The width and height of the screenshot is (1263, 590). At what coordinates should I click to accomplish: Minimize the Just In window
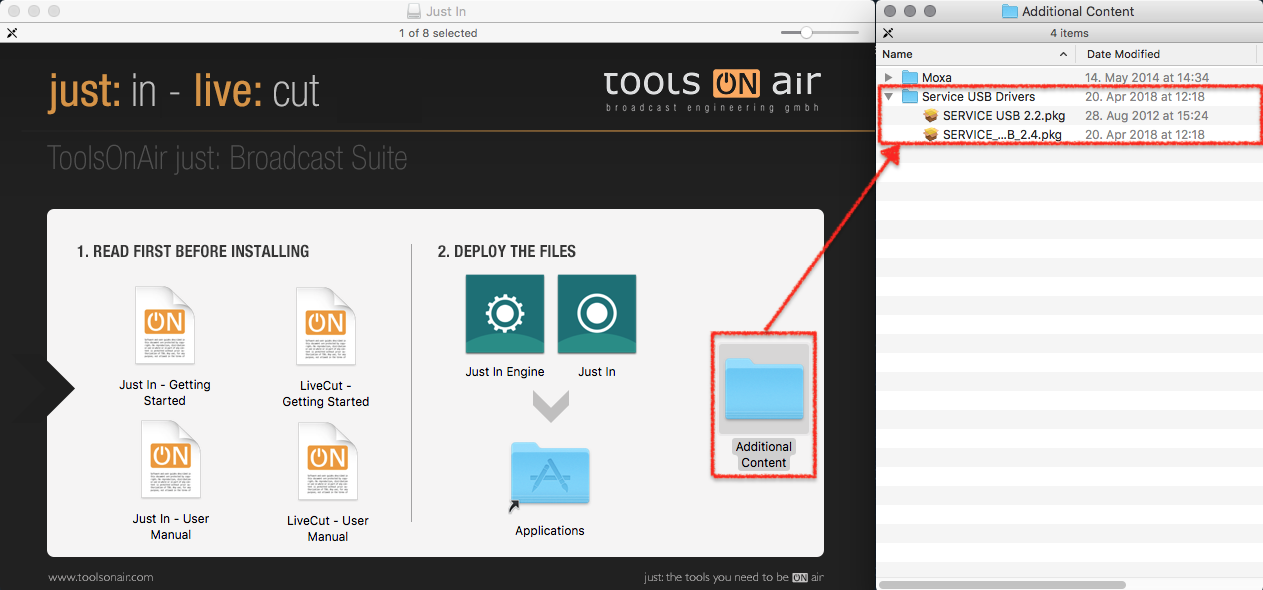[32, 11]
